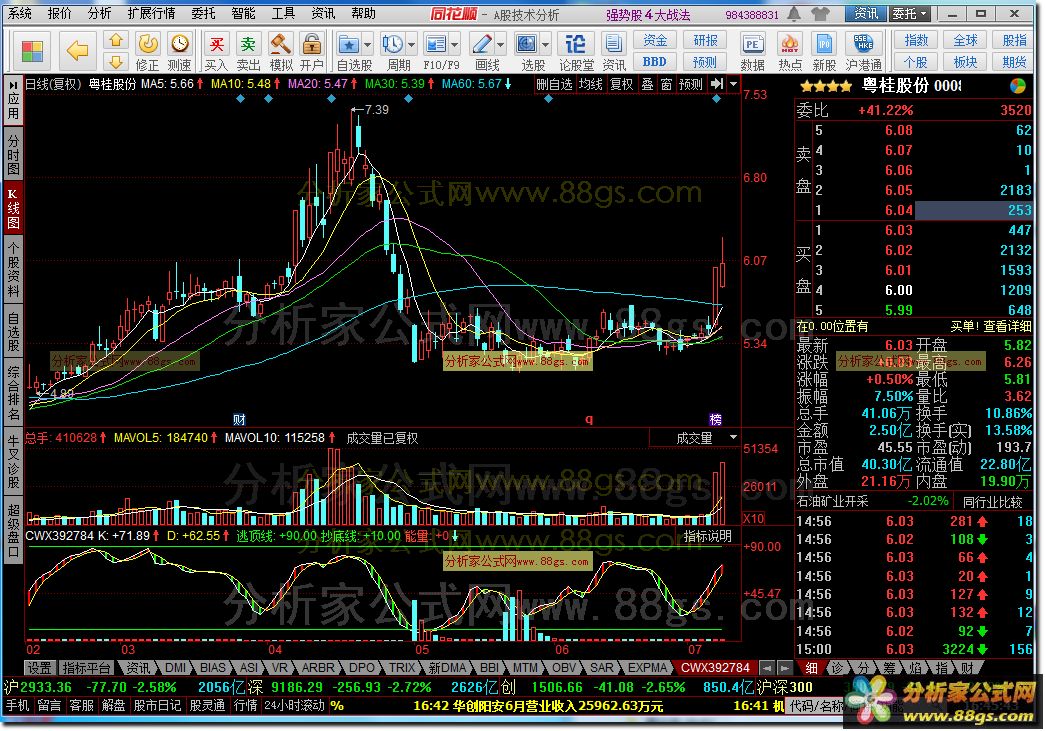Viewport: 1045px width, 731px height.
Task: Switch to K线图 view in sidebar
Action: [x=13, y=207]
